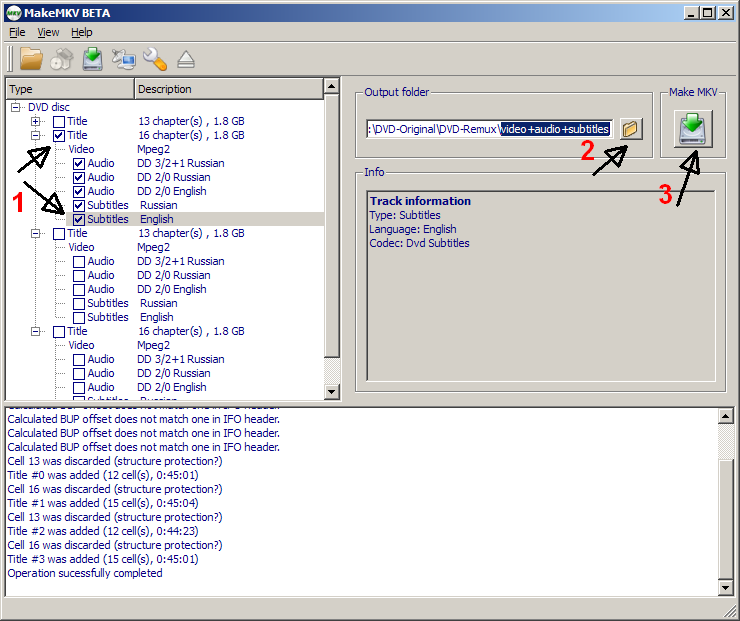Screen dimensions: 740x621
Task: Click the tree scrollbar down arrow
Action: coord(332,392)
